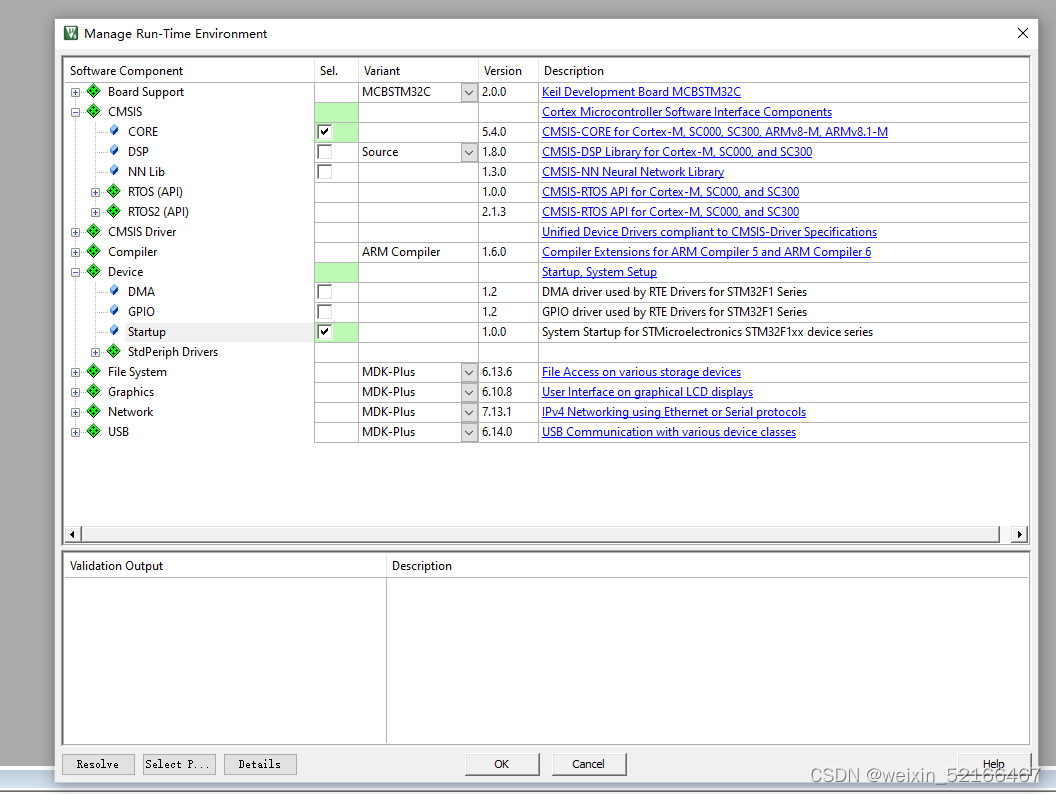Click the CORE blue component icon

tap(114, 131)
